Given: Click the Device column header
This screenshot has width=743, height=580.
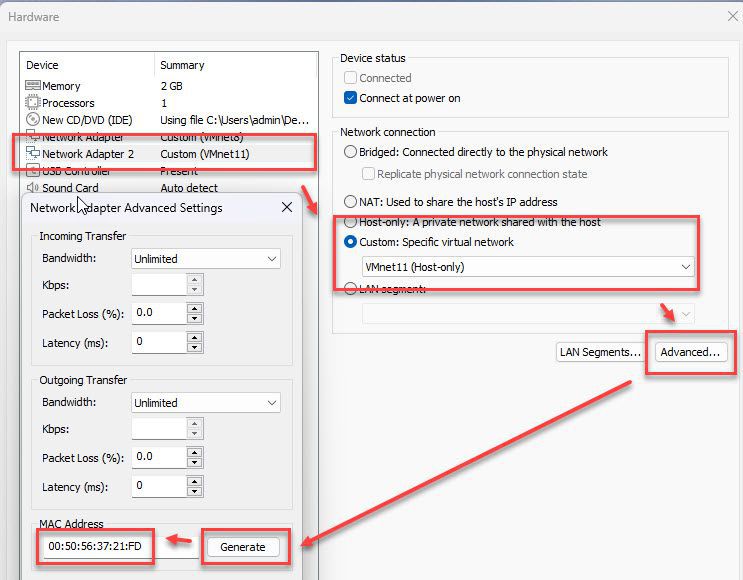Looking at the screenshot, I should tap(88, 65).
